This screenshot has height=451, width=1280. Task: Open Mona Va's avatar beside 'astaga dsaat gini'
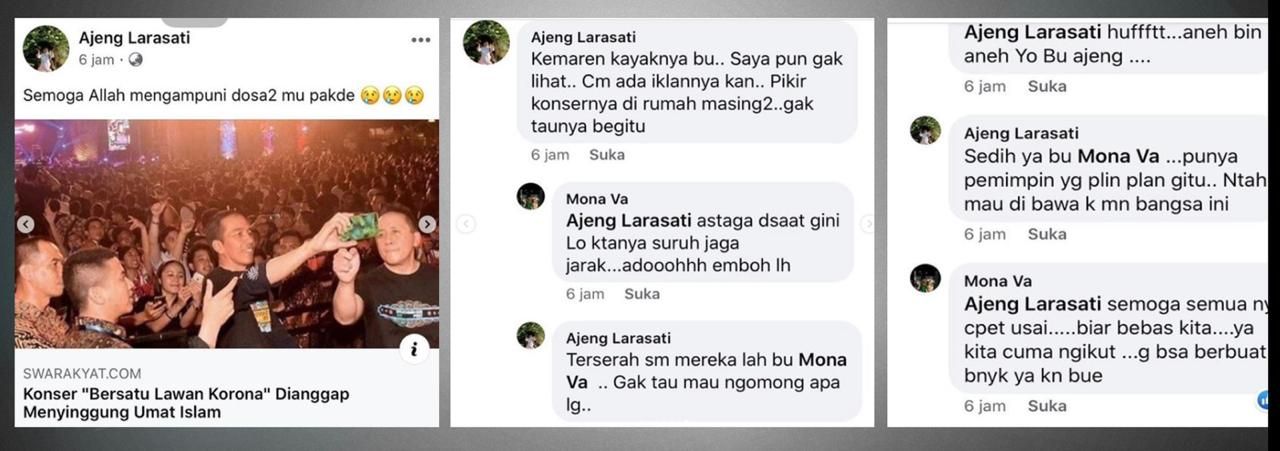[531, 196]
